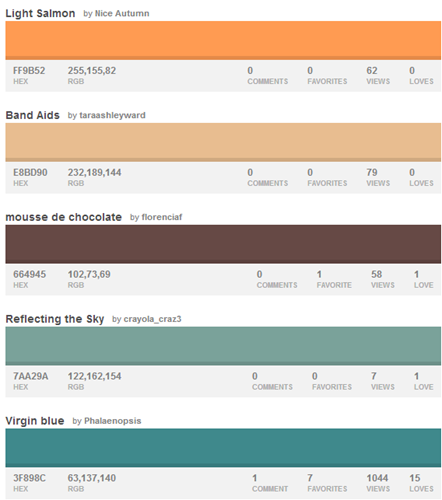Select the Light Salmon orange swatch
Screen dimensions: 442x500
point(223,40)
